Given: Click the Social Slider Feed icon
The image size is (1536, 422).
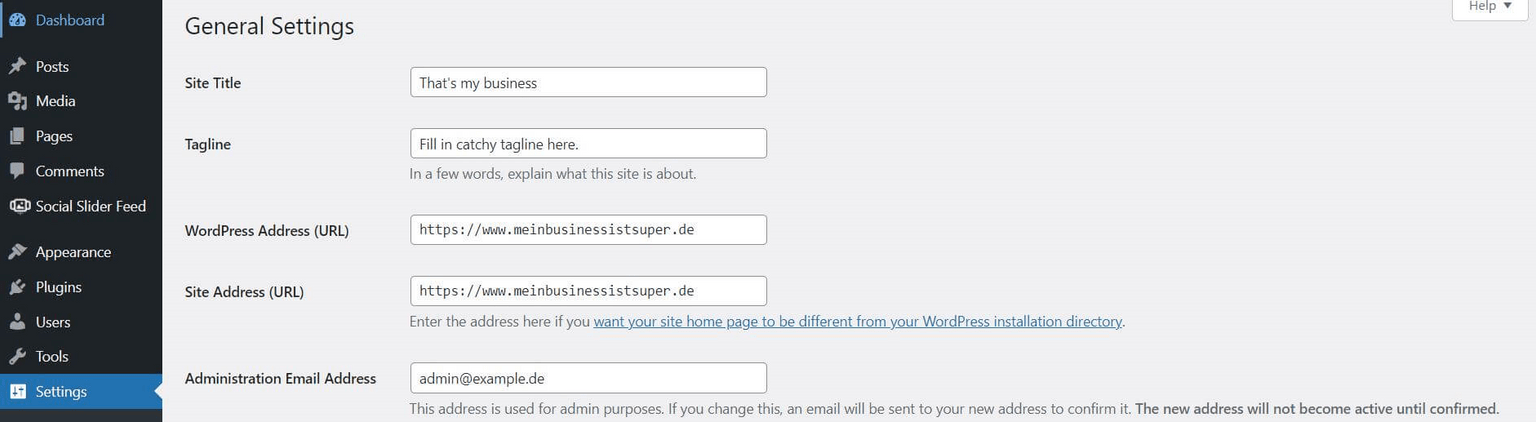Looking at the screenshot, I should 19,206.
